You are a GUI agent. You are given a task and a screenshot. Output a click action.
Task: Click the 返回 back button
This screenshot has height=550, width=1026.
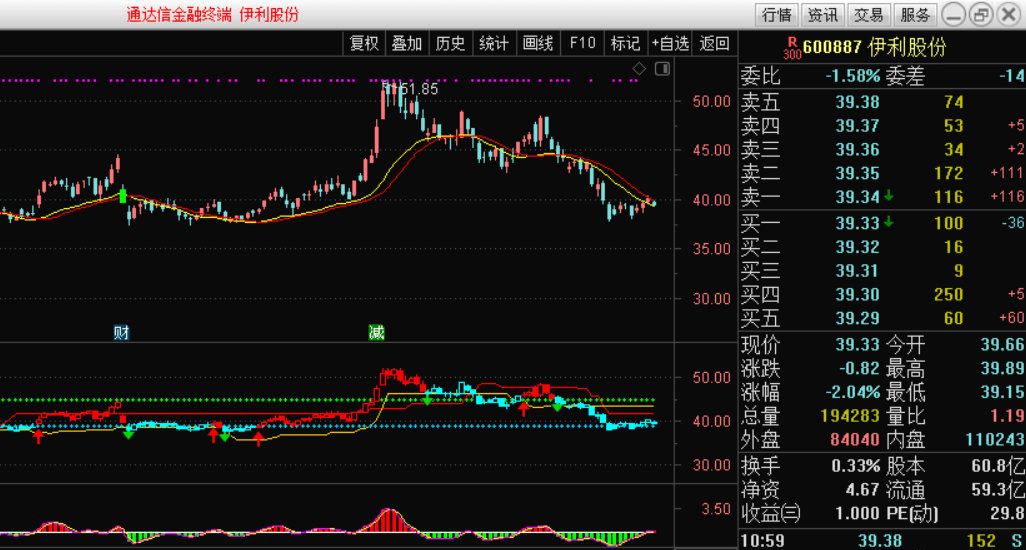pyautogui.click(x=714, y=43)
